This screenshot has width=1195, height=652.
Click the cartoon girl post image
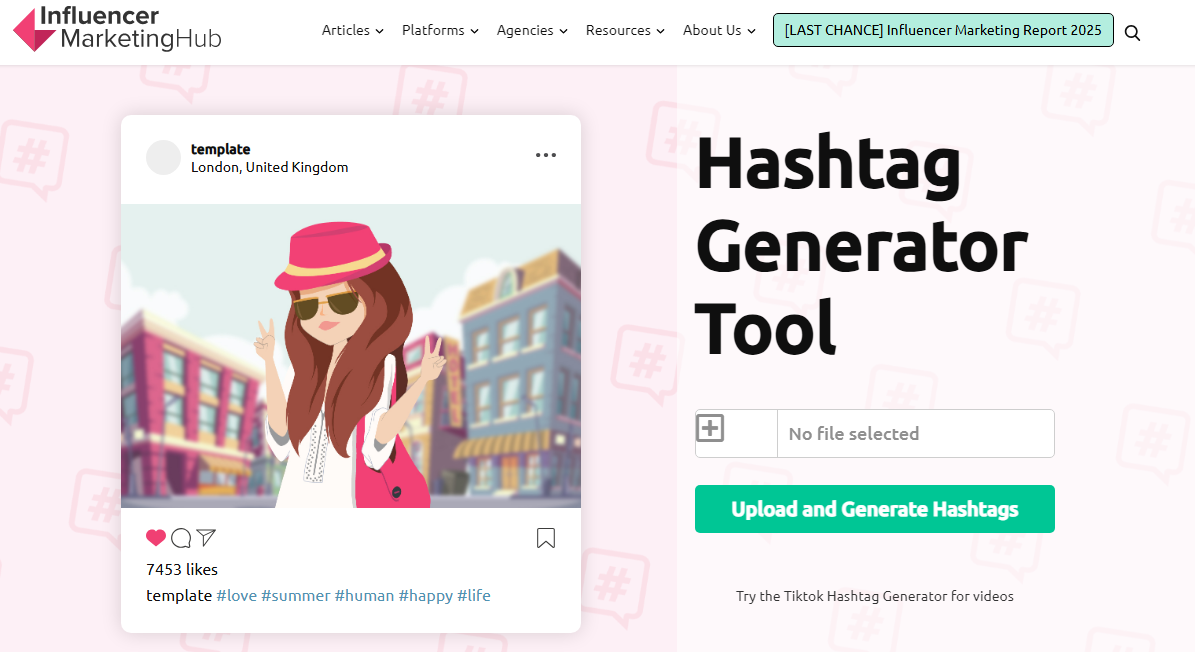pos(351,356)
